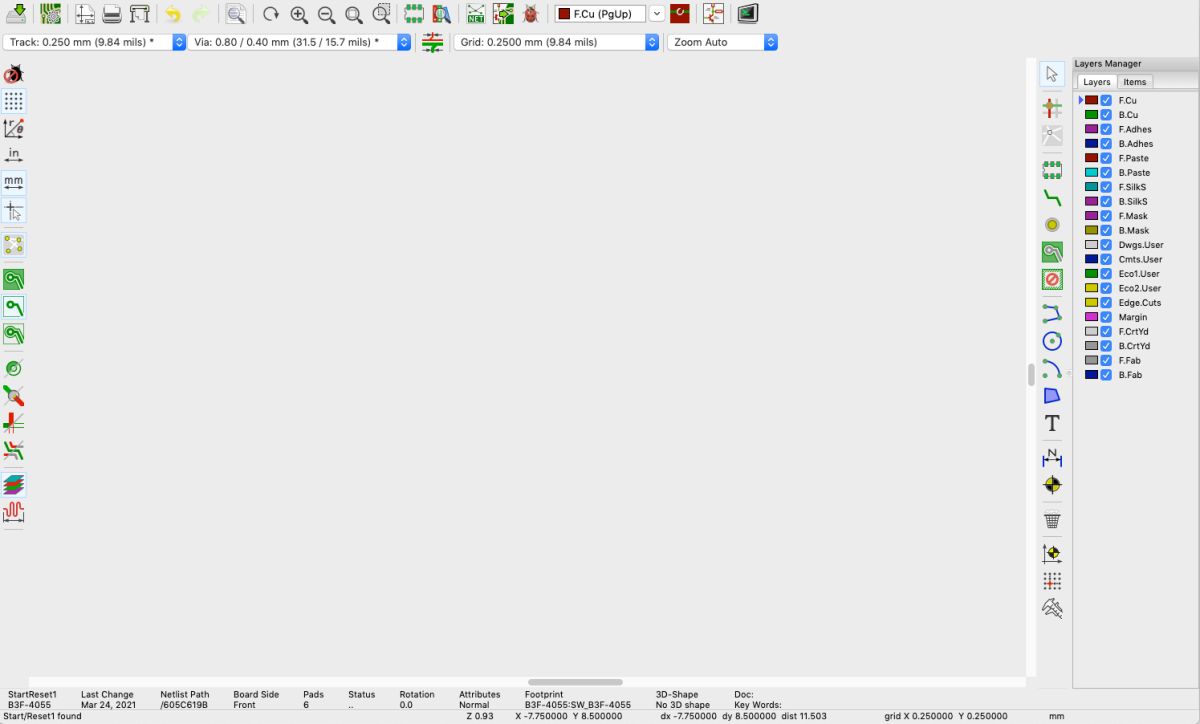Select the Route tracks tool
Image resolution: width=1200 pixels, height=724 pixels.
[x=1052, y=197]
